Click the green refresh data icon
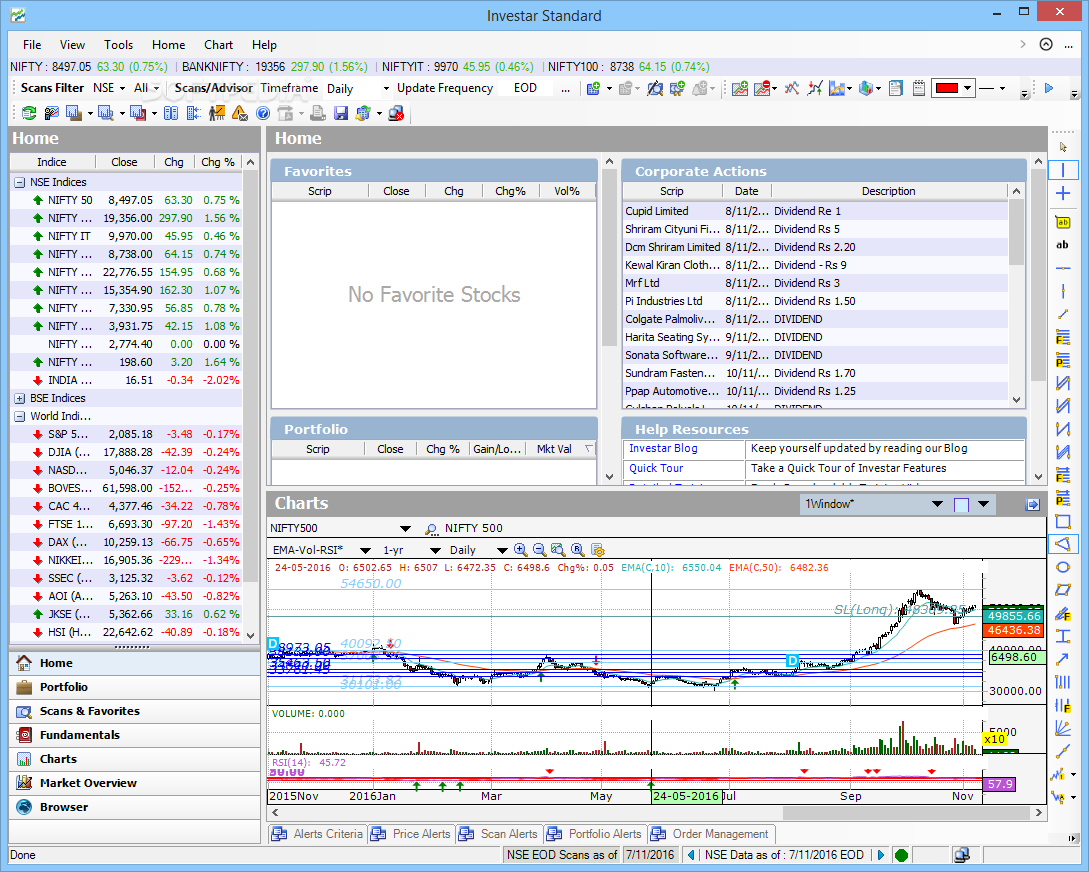1089x872 pixels. pyautogui.click(x=28, y=112)
